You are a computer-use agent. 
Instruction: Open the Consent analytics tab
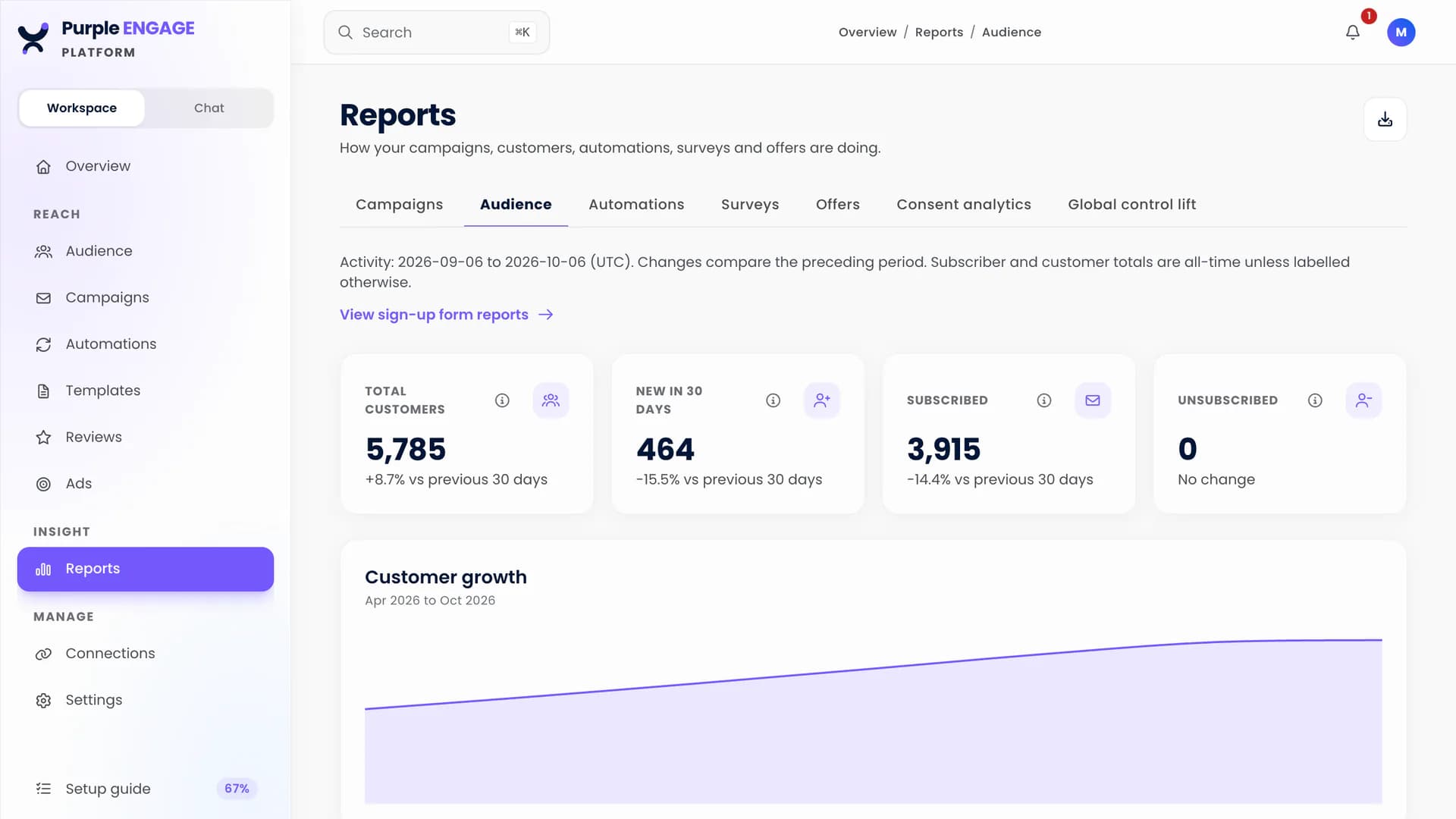coord(963,204)
